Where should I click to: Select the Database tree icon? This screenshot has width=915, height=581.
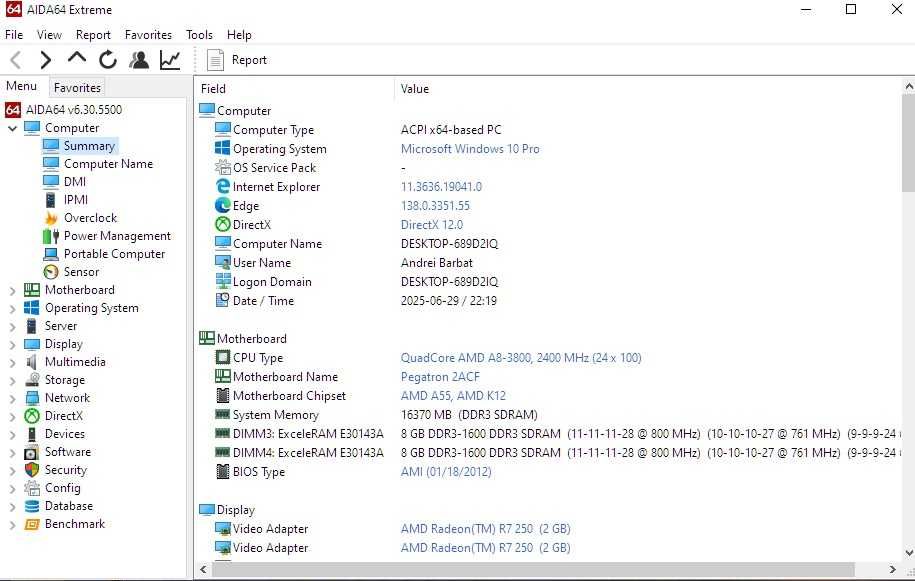[32, 506]
